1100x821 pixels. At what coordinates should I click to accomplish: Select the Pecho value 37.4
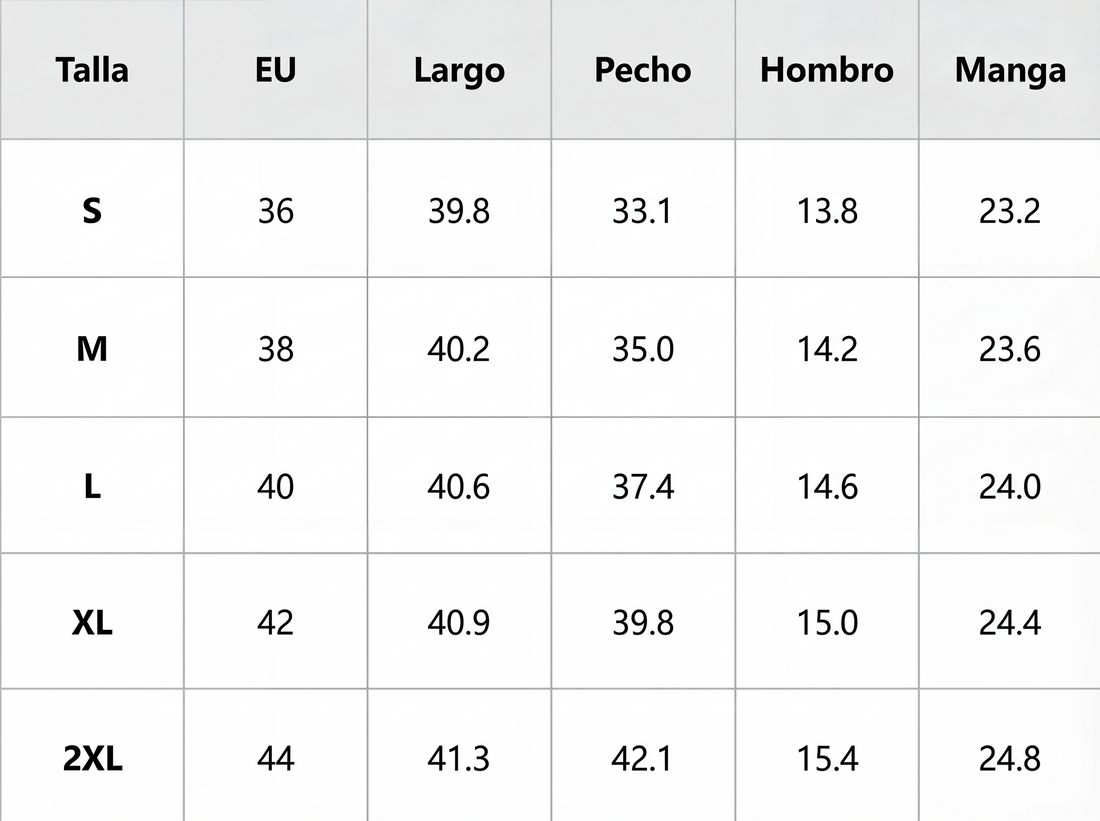coord(643,486)
